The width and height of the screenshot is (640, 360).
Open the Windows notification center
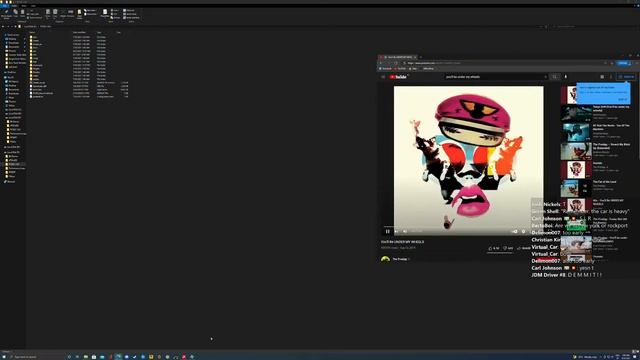tap(636, 357)
